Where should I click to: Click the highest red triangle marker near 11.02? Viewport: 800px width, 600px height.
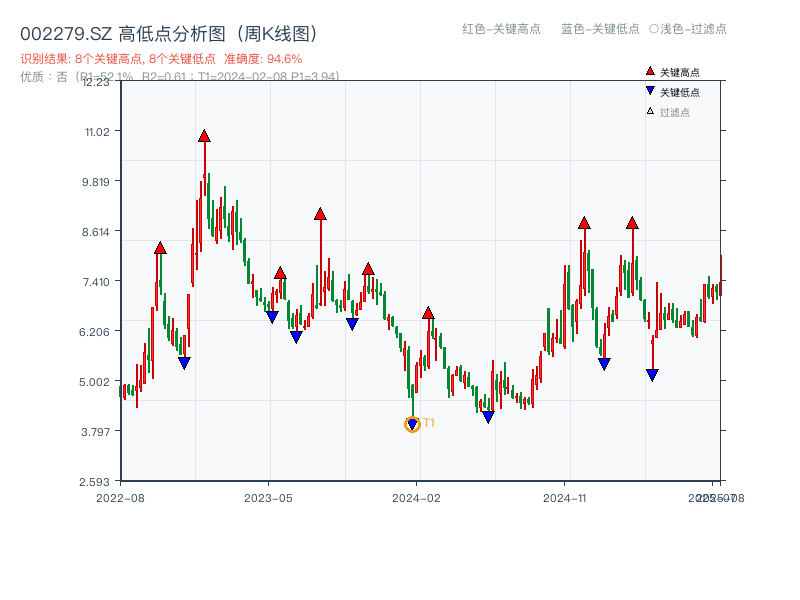point(205,136)
